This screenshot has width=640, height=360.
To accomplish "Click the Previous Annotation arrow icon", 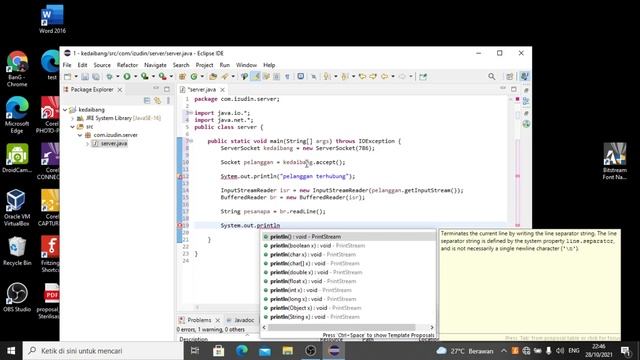I will (345, 76).
